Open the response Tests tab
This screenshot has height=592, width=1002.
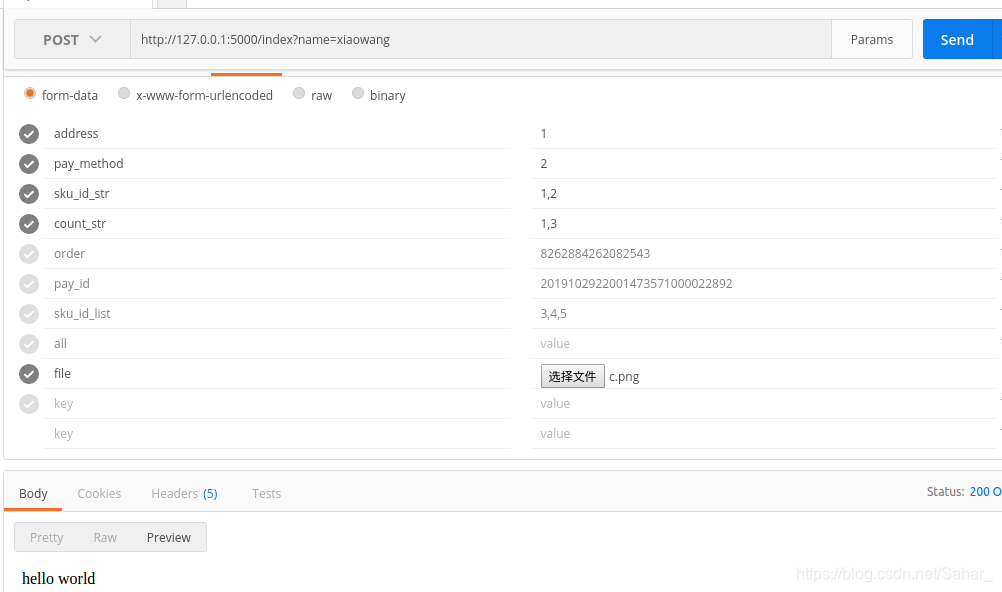[x=266, y=494]
